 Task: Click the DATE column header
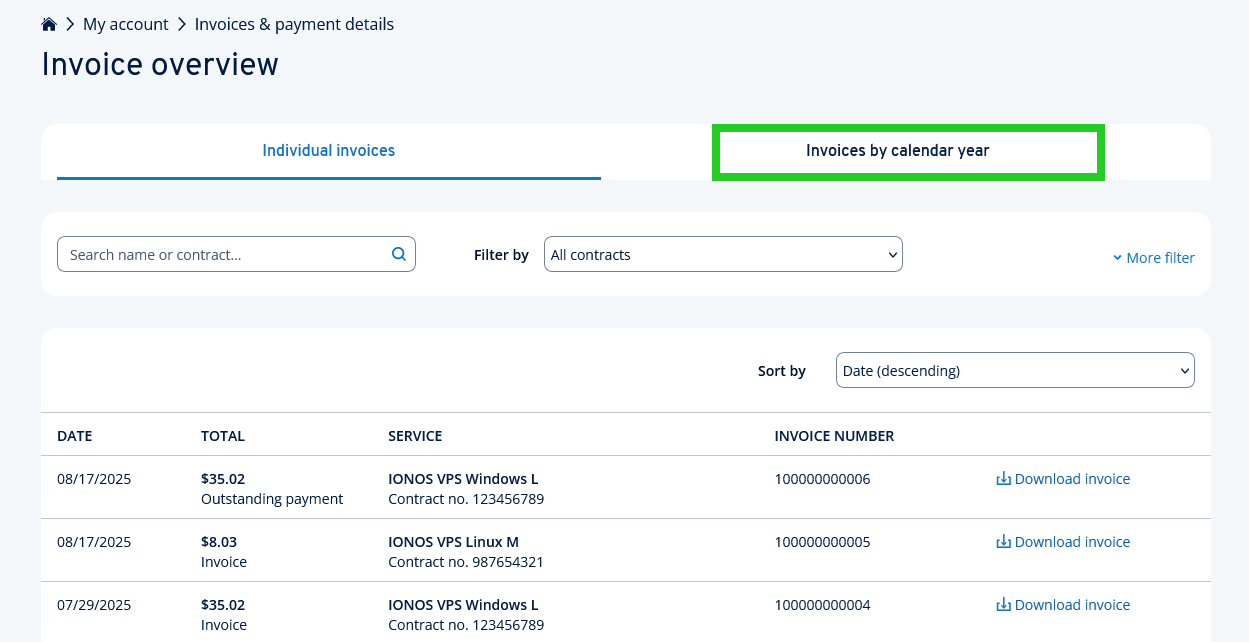pos(74,436)
